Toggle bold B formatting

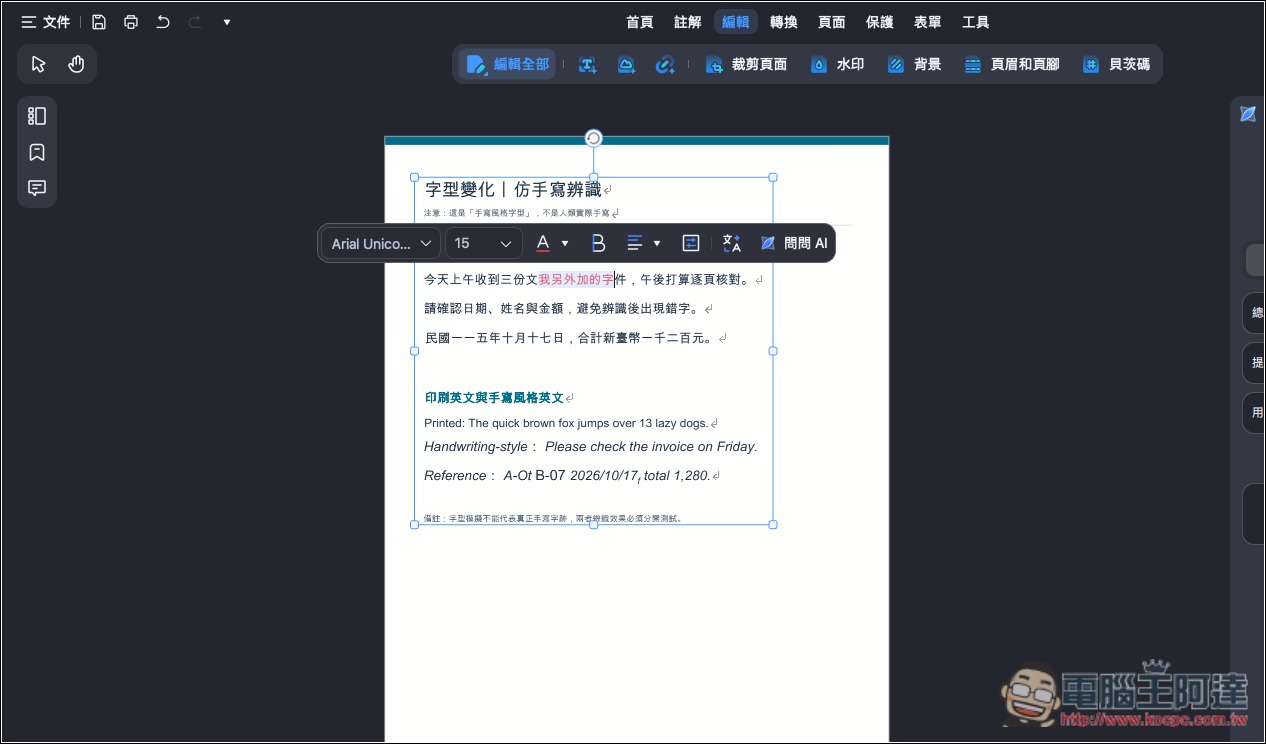pos(598,243)
